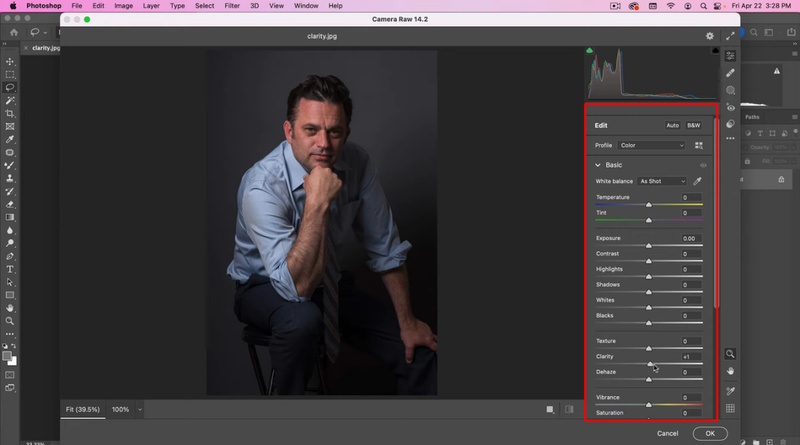Screen dimensions: 800x445
Task: Open the Masking tool
Action: pos(731,90)
